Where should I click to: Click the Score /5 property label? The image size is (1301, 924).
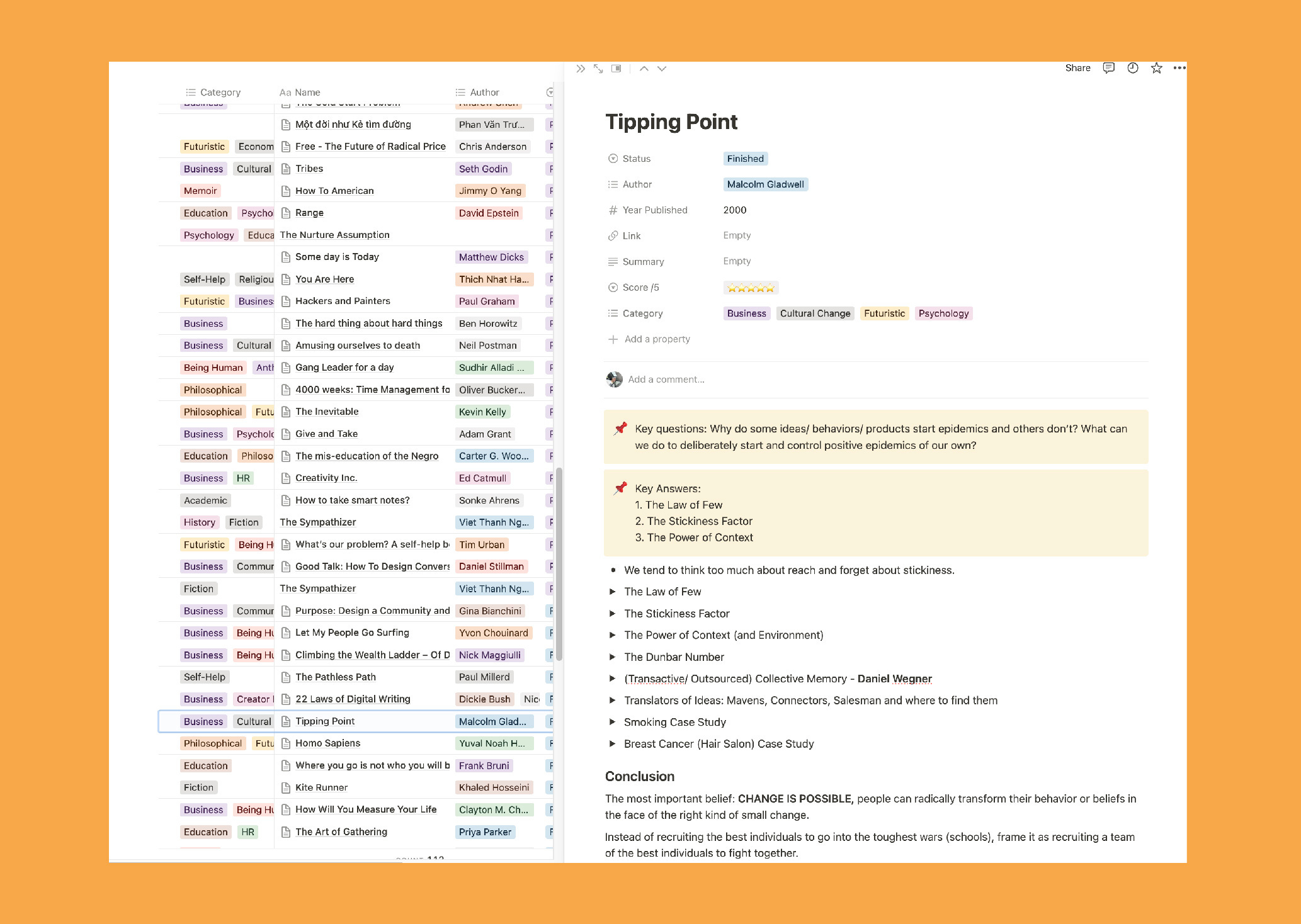pyautogui.click(x=633, y=288)
